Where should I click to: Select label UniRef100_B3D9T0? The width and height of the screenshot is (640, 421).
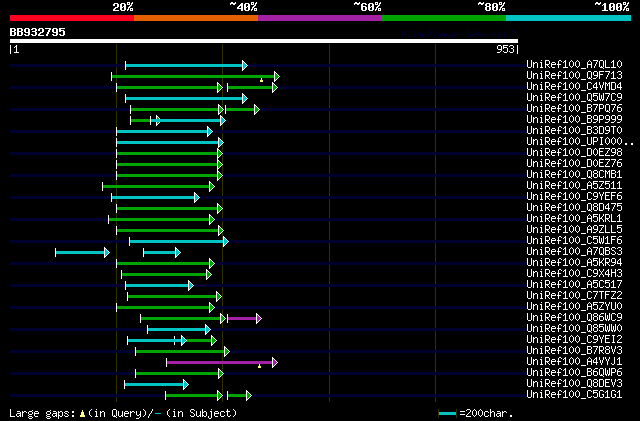574,130
